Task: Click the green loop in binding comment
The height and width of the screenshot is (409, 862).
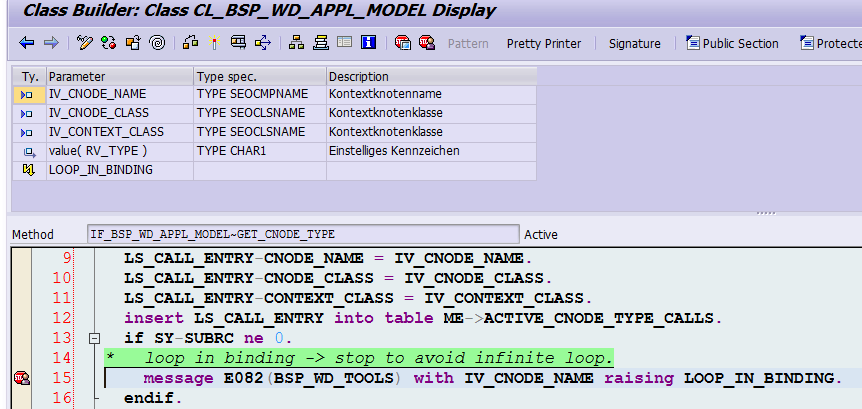Action: 358,358
